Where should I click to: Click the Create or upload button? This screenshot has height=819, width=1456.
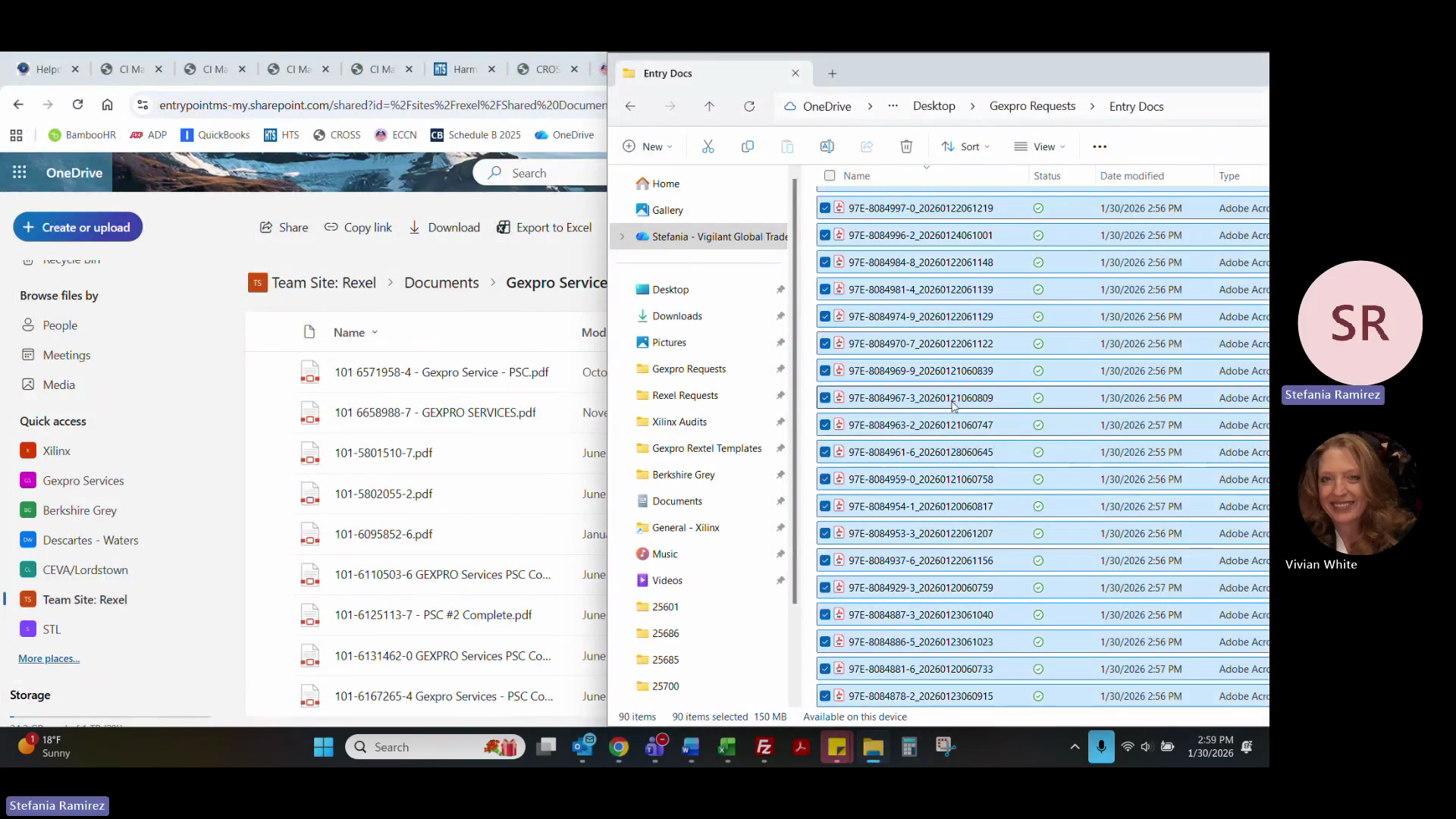click(x=77, y=227)
